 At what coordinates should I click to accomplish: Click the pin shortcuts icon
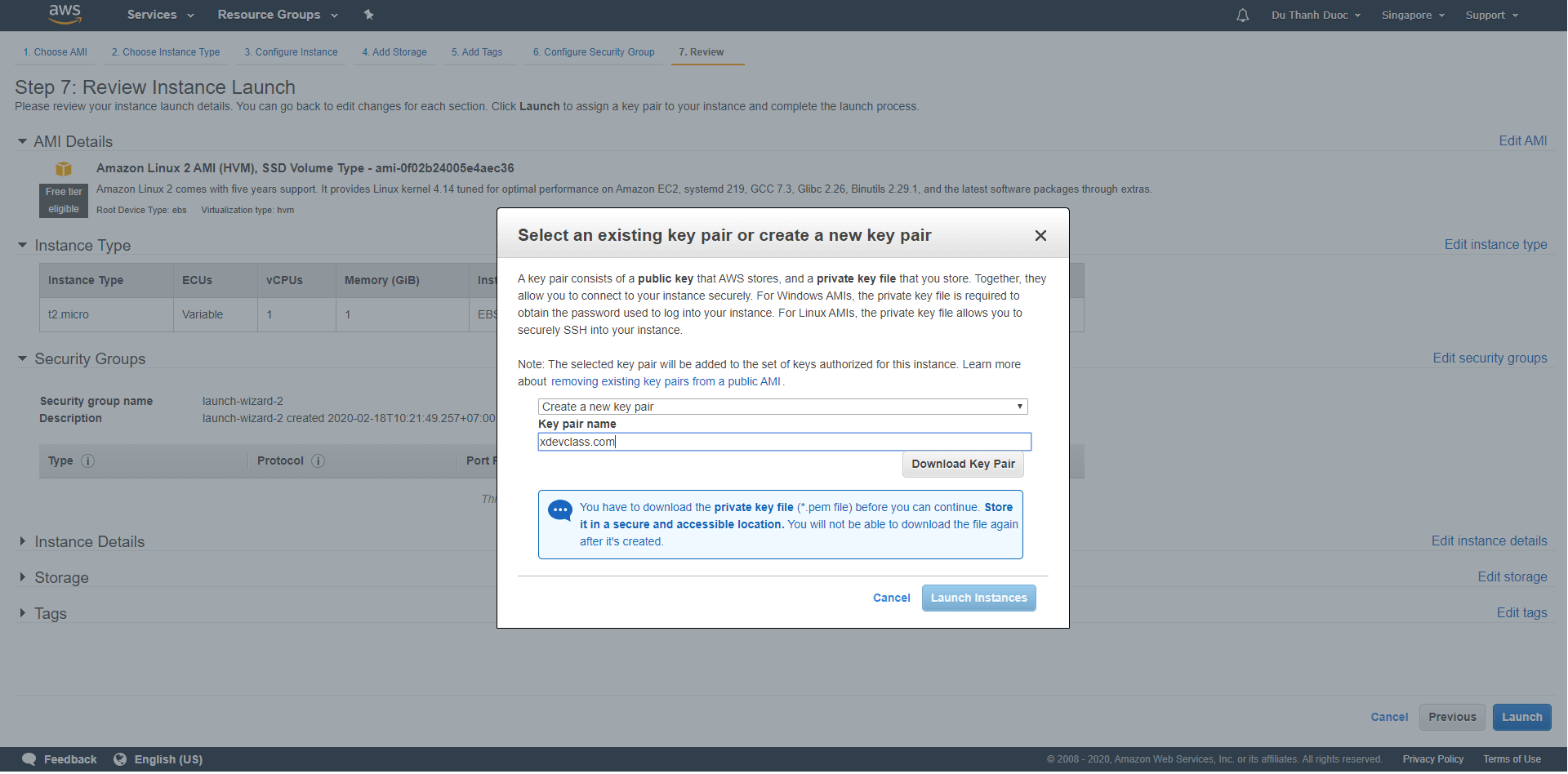368,15
